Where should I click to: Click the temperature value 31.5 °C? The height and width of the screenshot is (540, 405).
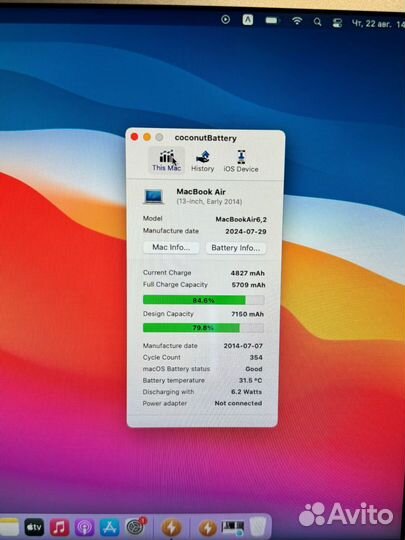point(250,381)
